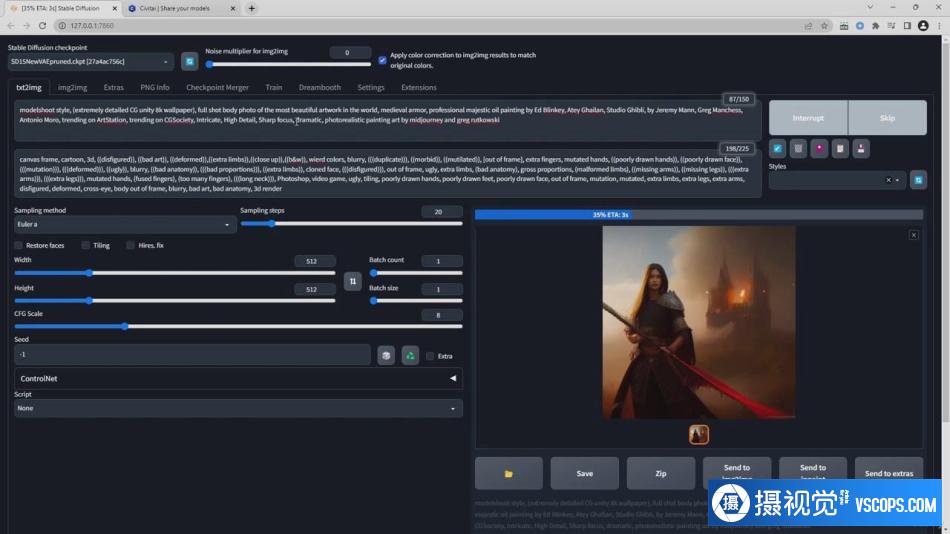
Task: Adjust the Noise multiplier for img2img slider
Action: point(288,64)
